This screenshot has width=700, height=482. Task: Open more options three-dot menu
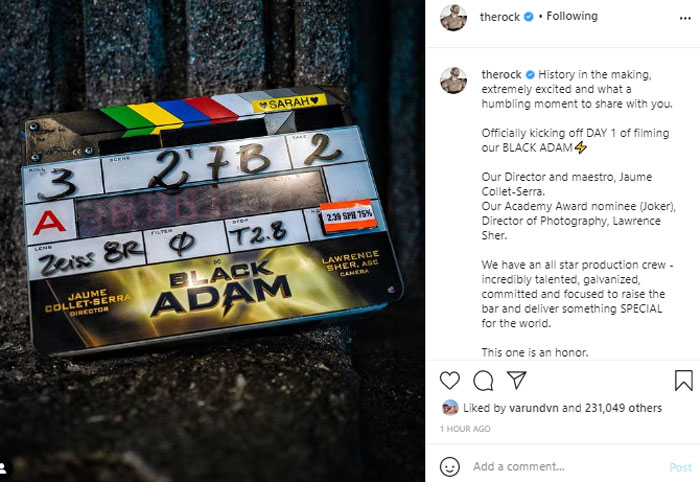[x=685, y=18]
